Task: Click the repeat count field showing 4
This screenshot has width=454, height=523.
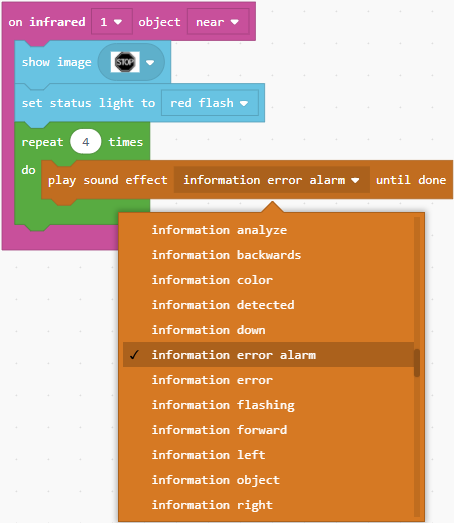Action: (x=86, y=142)
